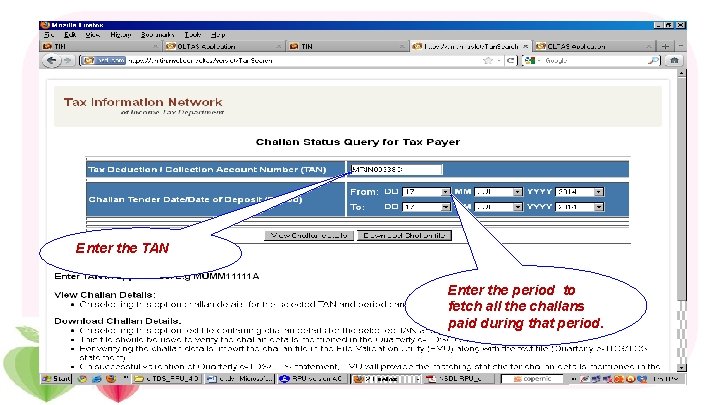Image resolution: width=720 pixels, height=405 pixels.
Task: Click the Start button on the taskbar
Action: (x=56, y=379)
